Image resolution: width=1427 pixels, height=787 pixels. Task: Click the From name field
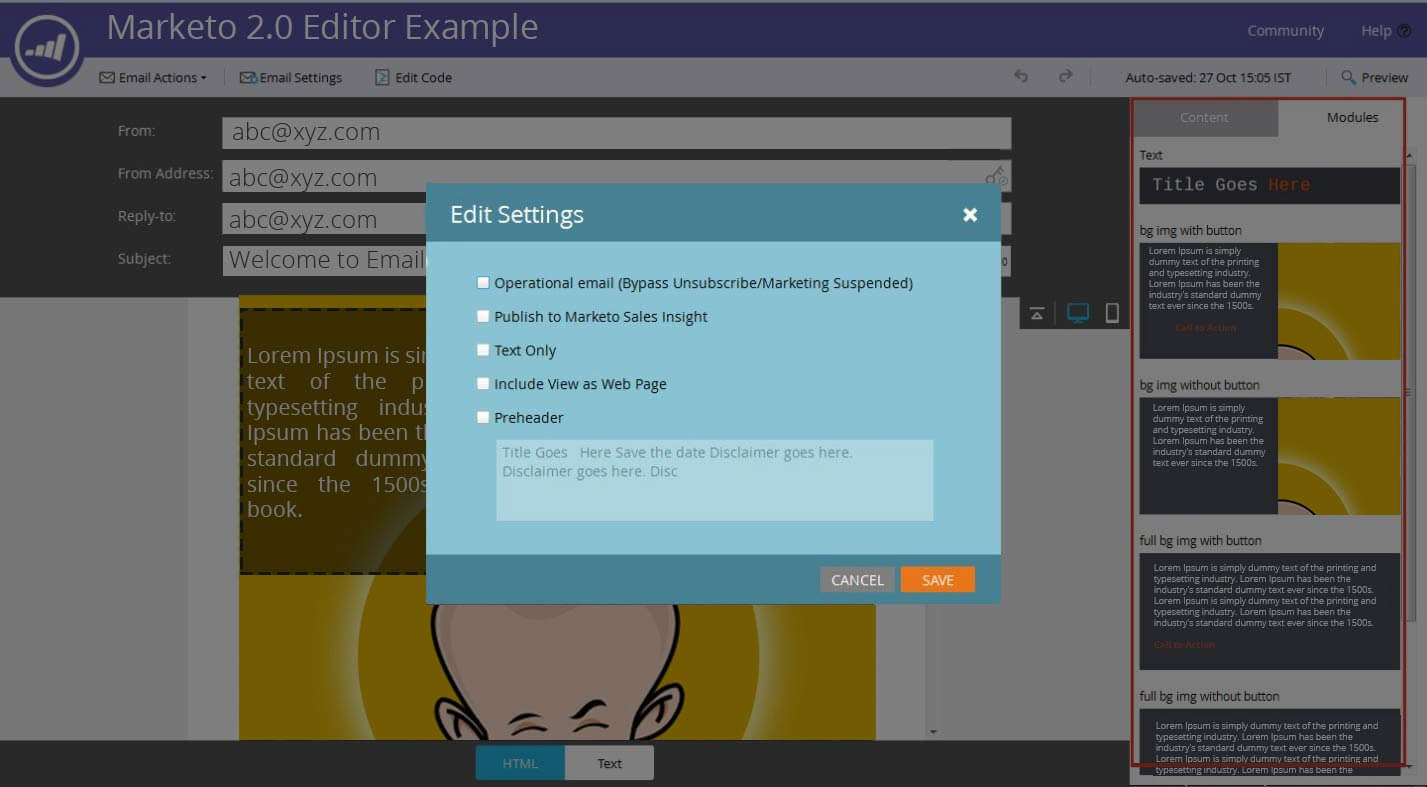[x=616, y=132]
